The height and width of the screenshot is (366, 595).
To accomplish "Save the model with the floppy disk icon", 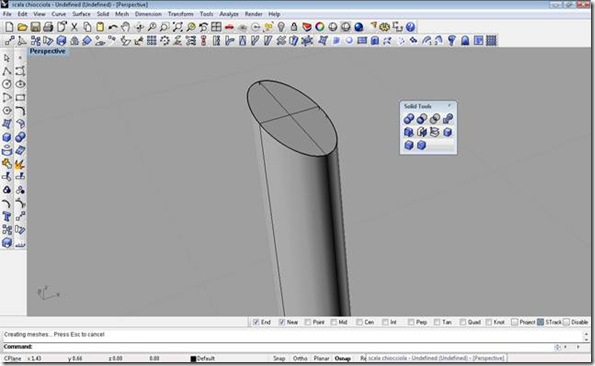I will (35, 27).
